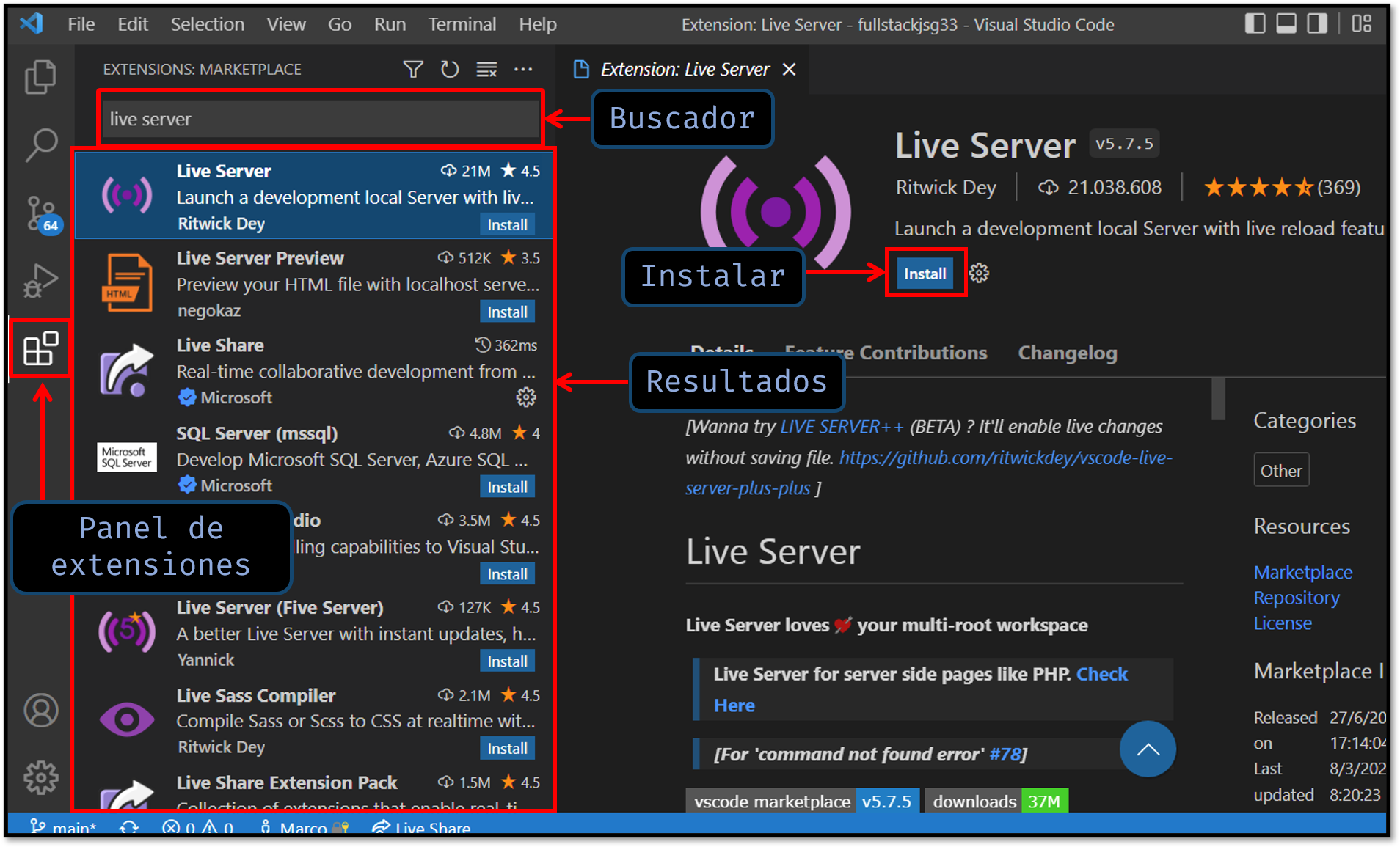Open the Search view in the activity bar
This screenshot has height=847, width=1400.
40,145
